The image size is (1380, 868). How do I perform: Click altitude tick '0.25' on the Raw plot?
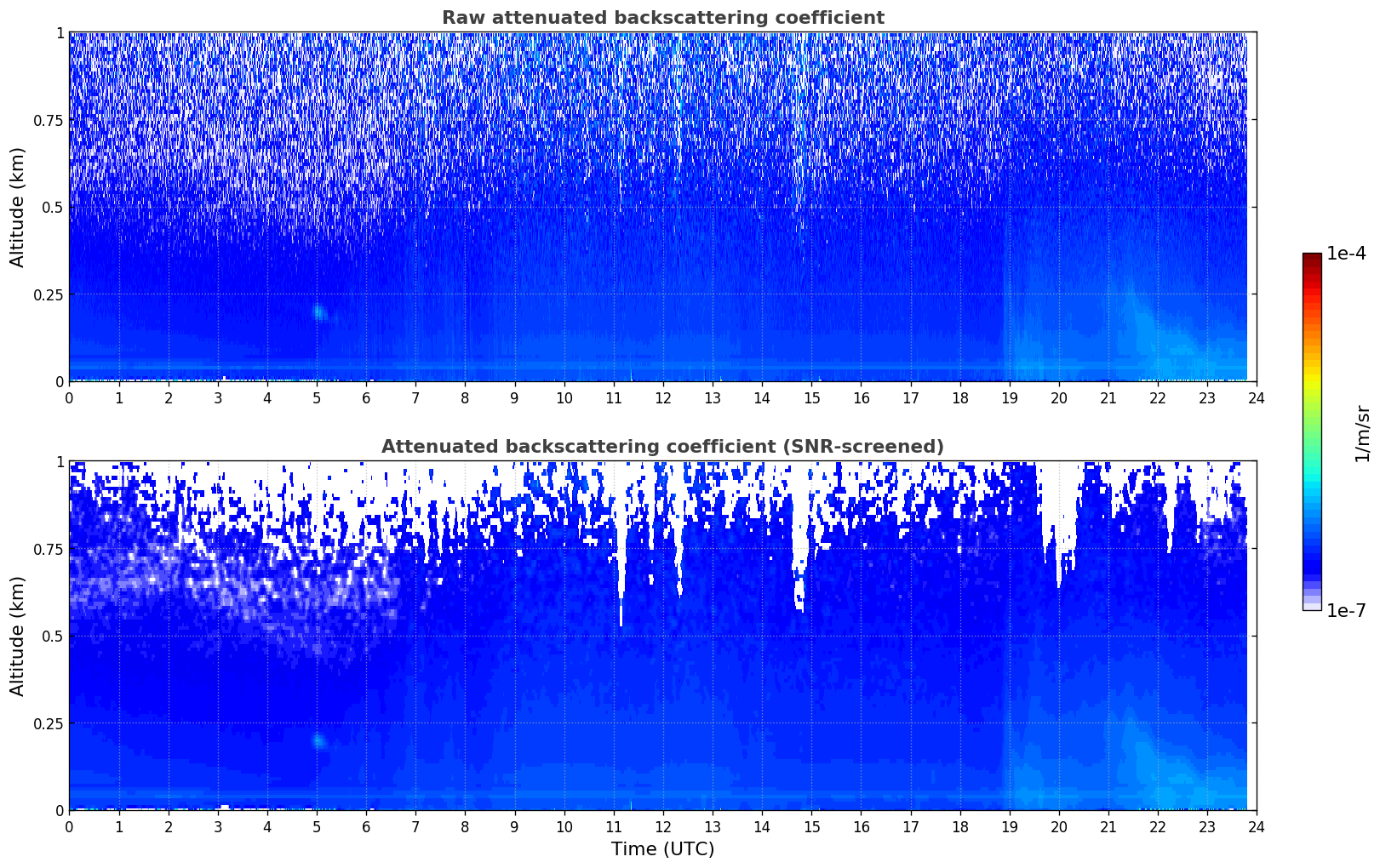49,294
